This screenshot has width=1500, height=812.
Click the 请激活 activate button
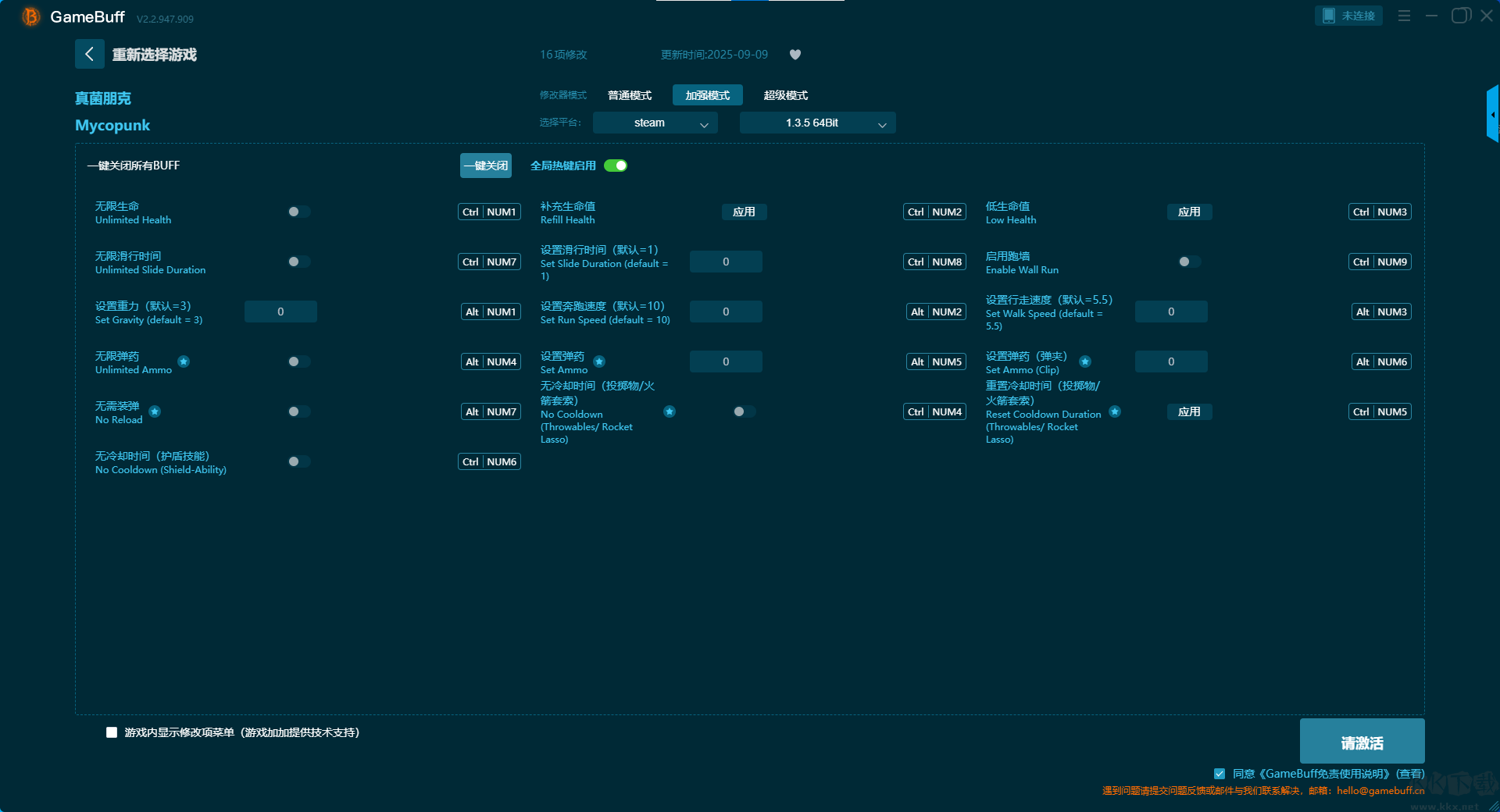tap(1362, 741)
